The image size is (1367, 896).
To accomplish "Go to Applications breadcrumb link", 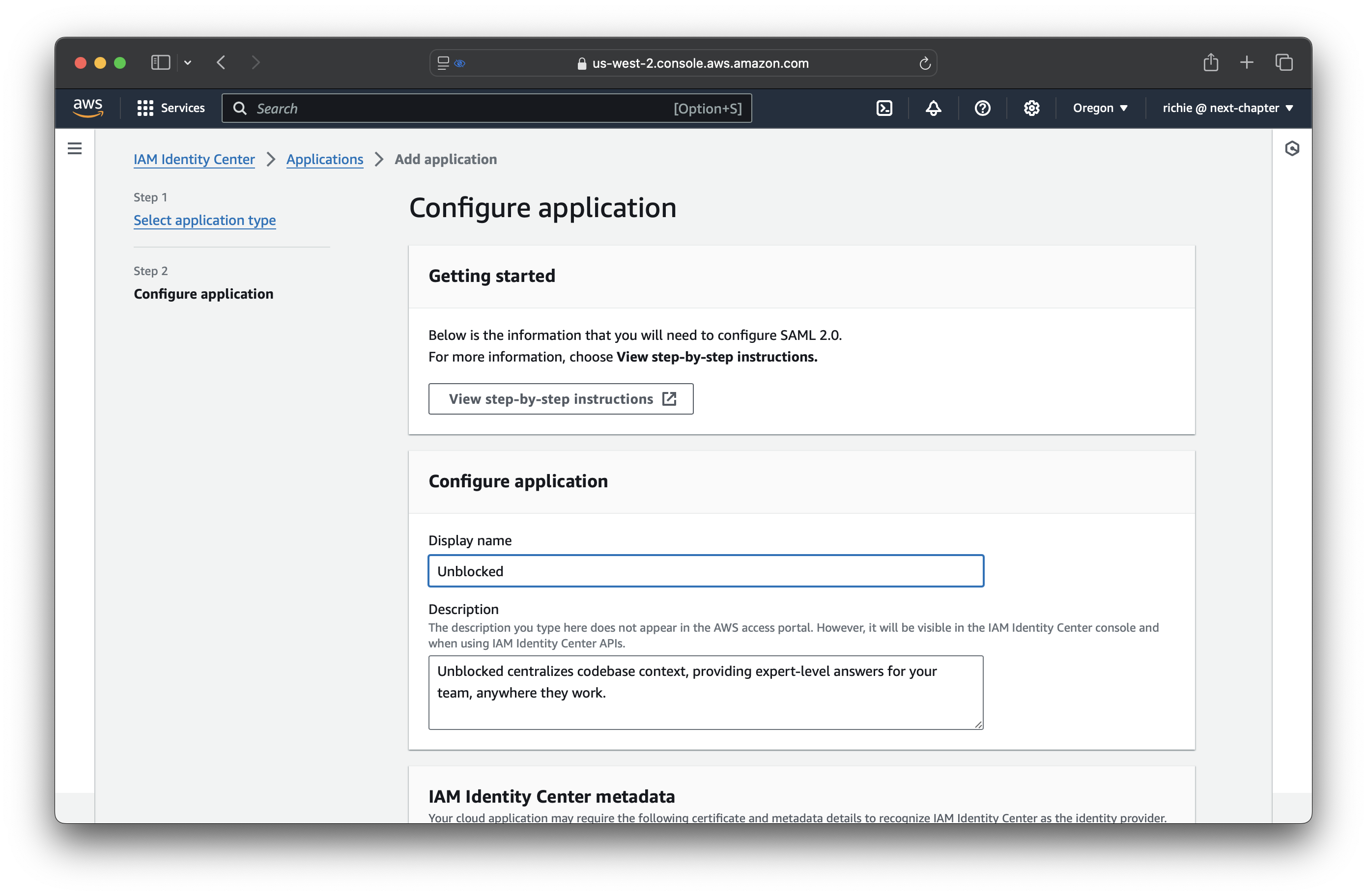I will [x=324, y=159].
